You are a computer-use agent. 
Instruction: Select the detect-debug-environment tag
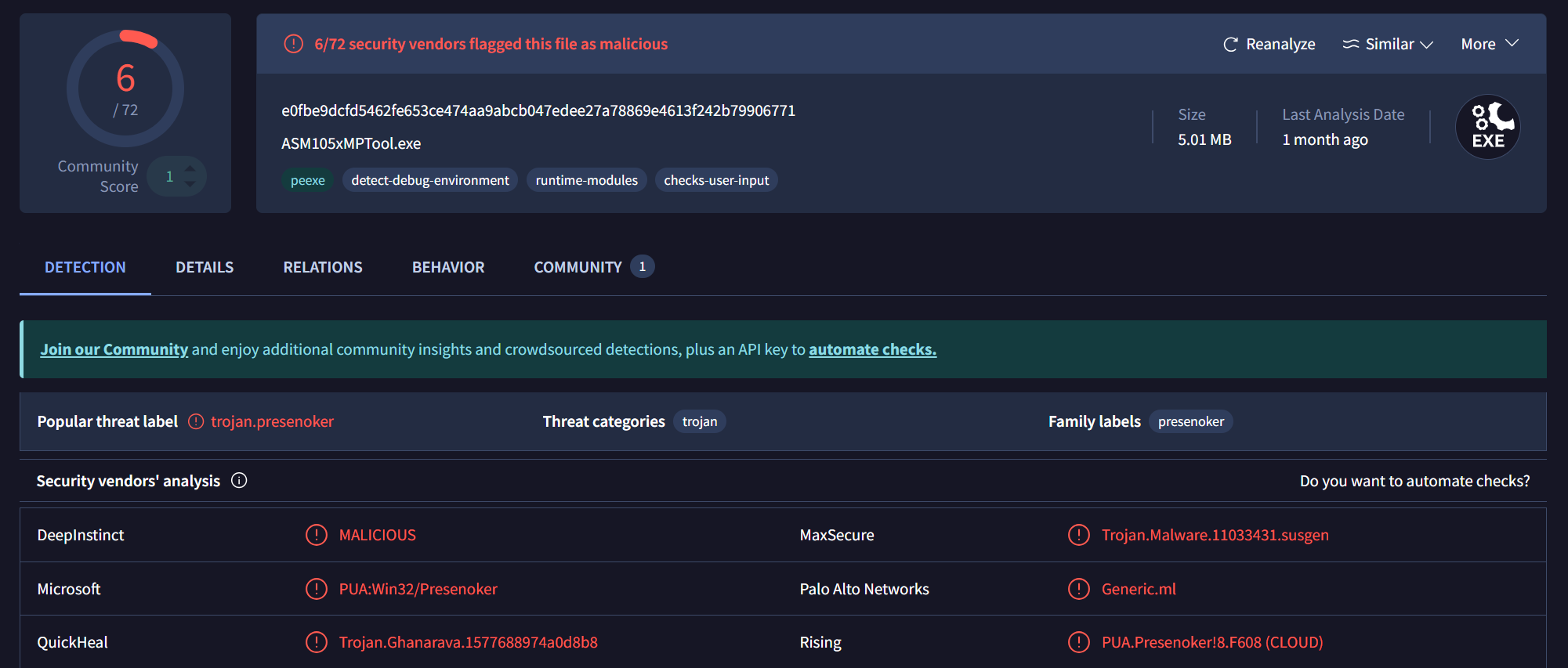point(430,180)
